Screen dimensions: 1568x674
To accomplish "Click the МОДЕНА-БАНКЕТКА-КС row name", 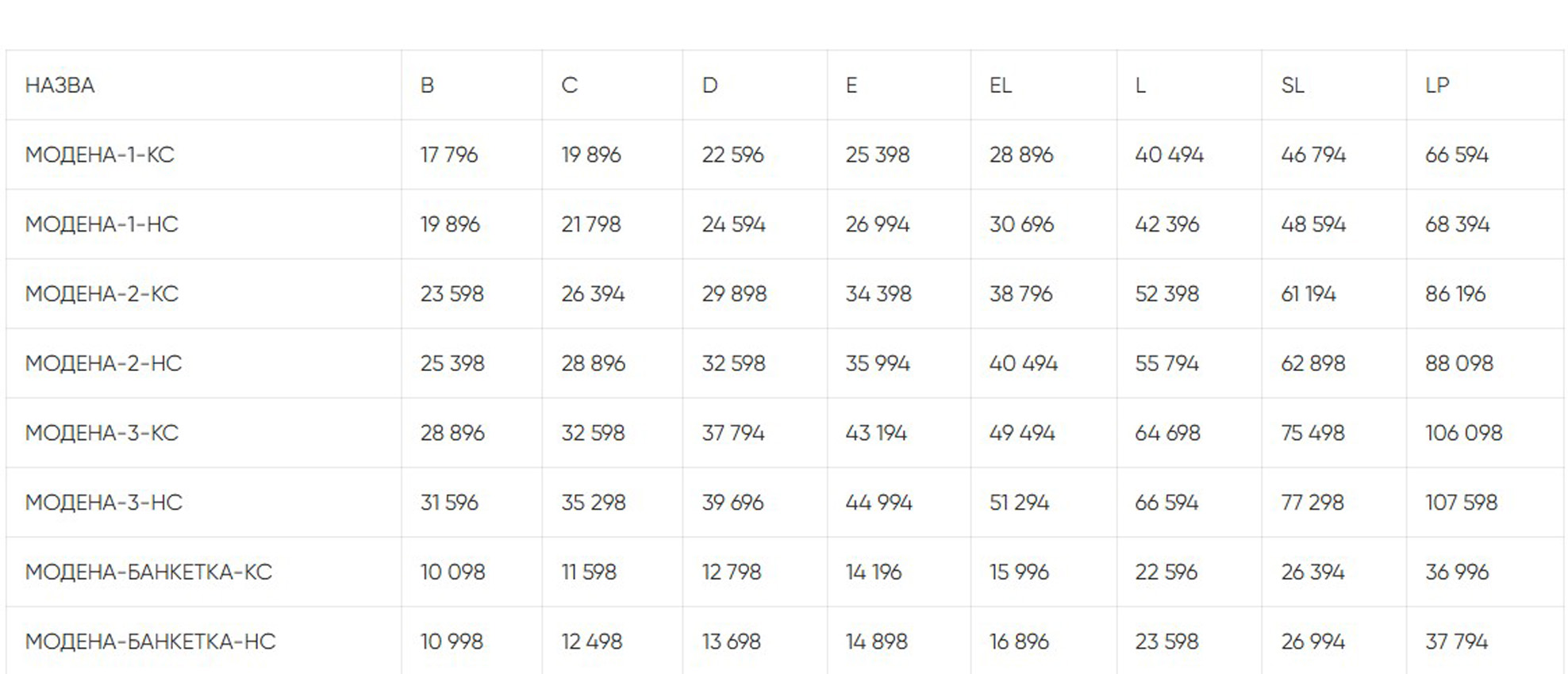I will point(148,572).
